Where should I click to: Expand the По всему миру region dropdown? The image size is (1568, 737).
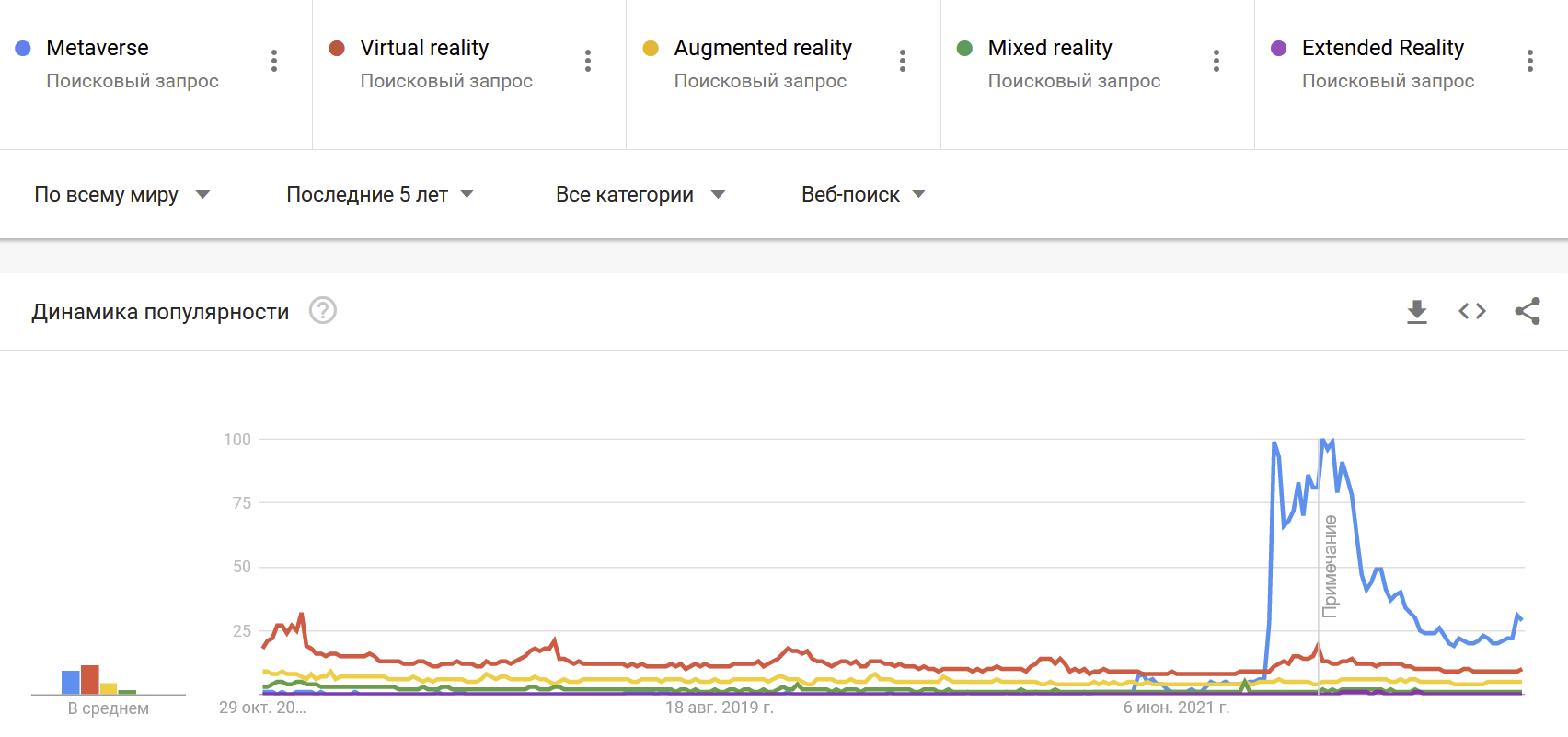(x=122, y=194)
